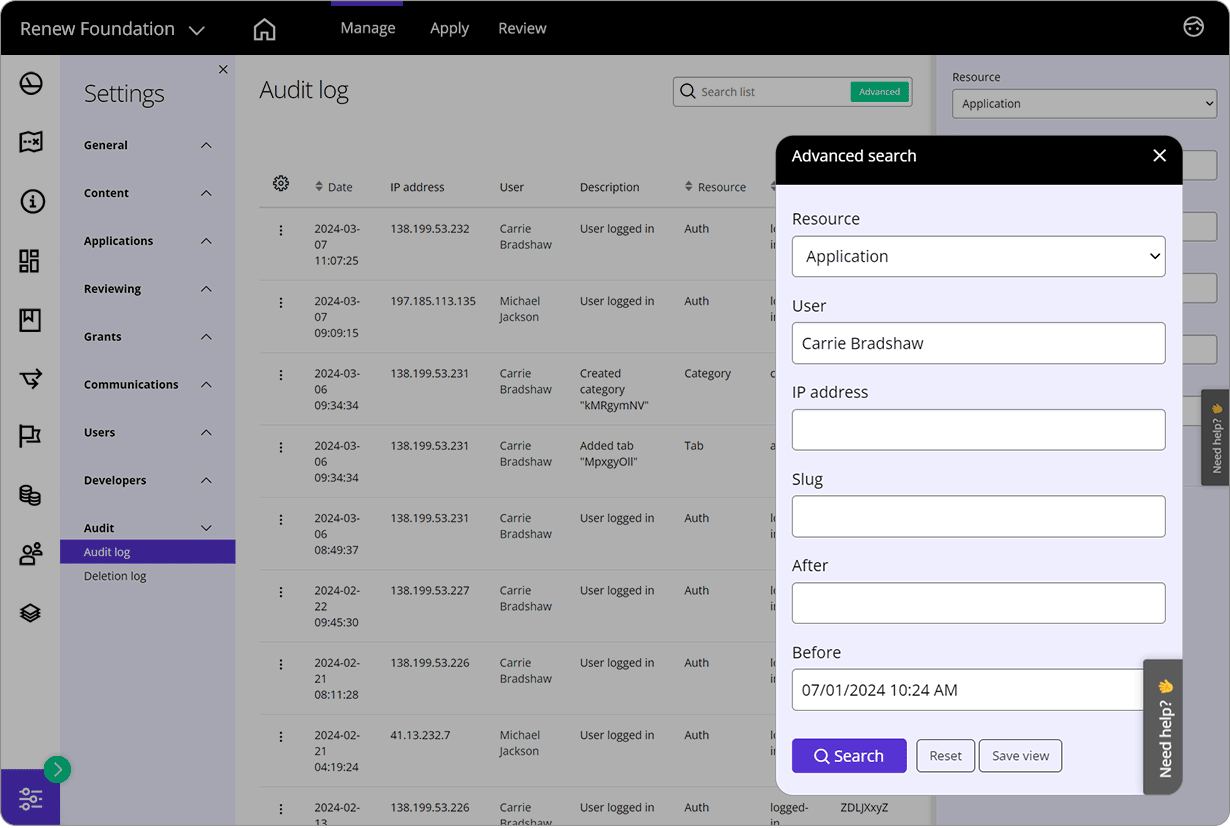The image size is (1230, 828).
Task: Open the users icon in left sidebar
Action: [x=30, y=553]
